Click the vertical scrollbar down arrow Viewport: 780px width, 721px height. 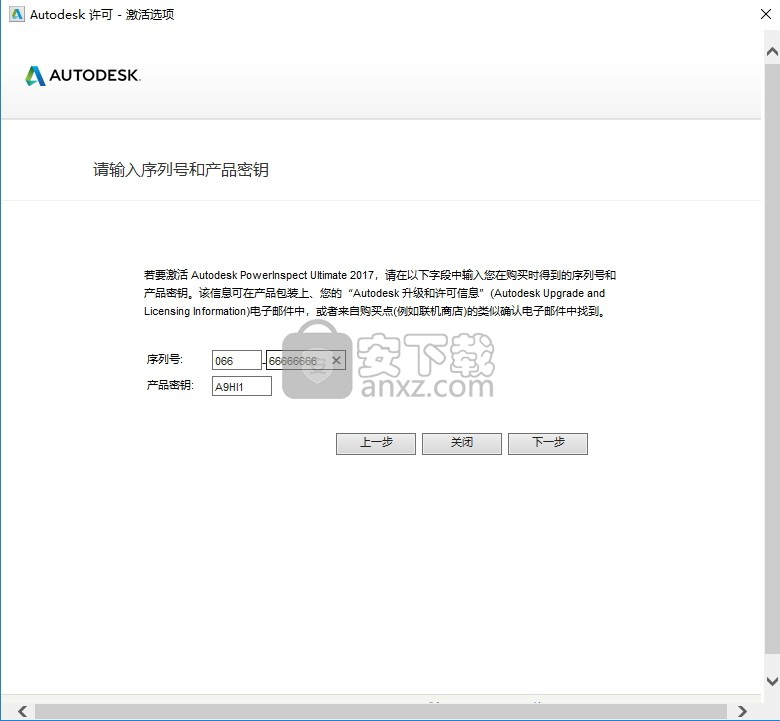click(772, 681)
